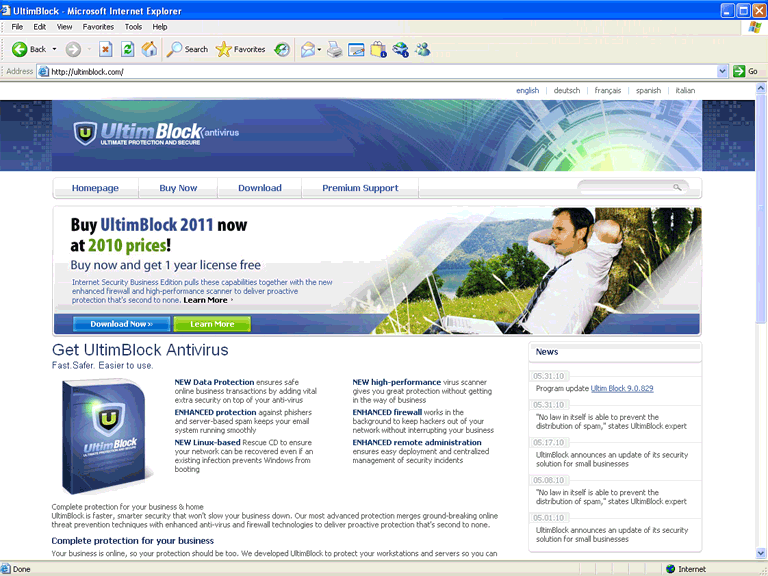Open the Tools menu
This screenshot has height=576, width=768.
(133, 27)
